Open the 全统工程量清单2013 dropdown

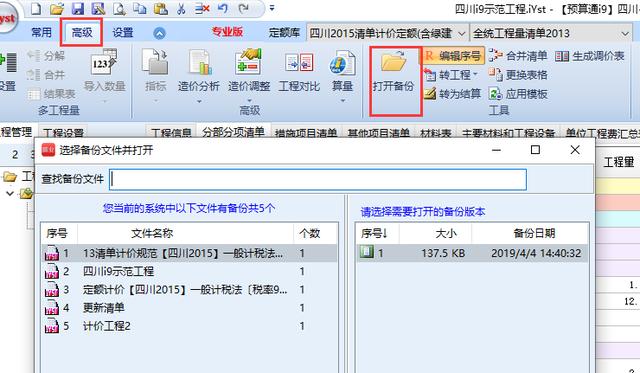(625, 33)
